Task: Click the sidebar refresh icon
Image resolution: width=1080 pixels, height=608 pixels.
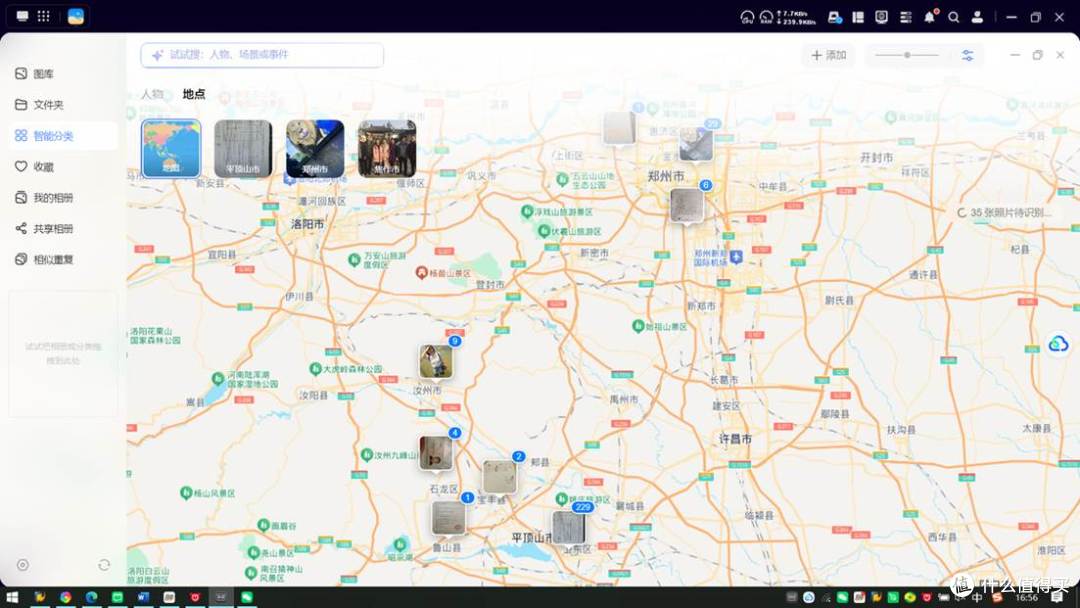Action: (104, 565)
